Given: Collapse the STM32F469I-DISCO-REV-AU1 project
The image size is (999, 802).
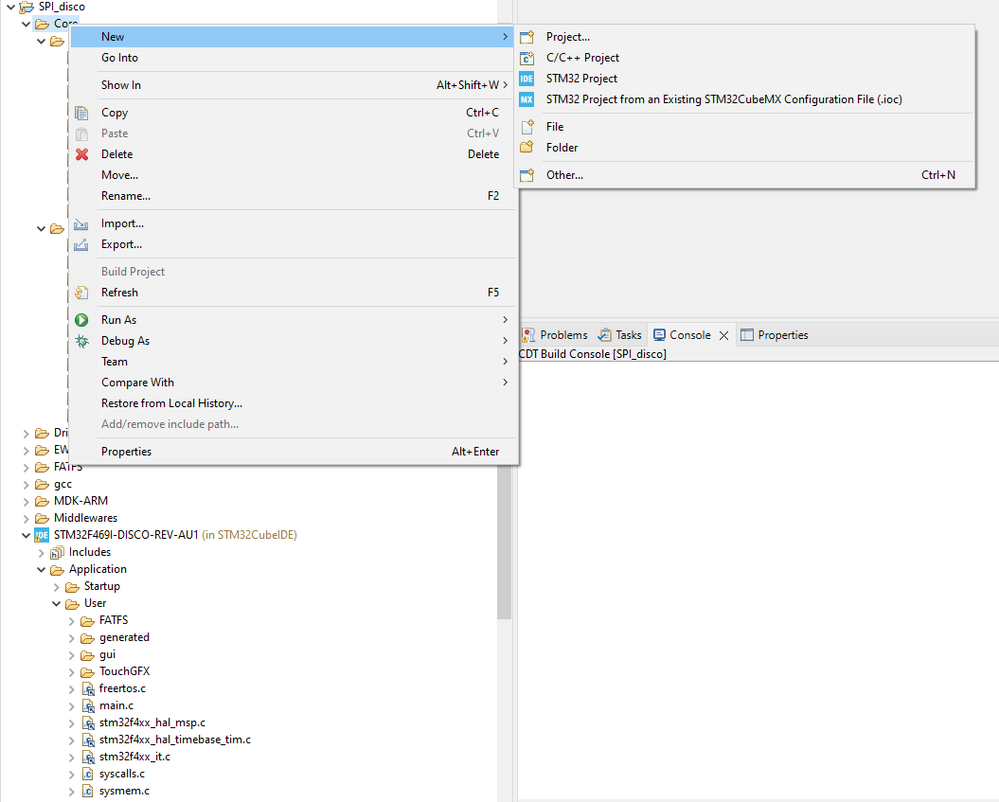Looking at the screenshot, I should tap(26, 535).
